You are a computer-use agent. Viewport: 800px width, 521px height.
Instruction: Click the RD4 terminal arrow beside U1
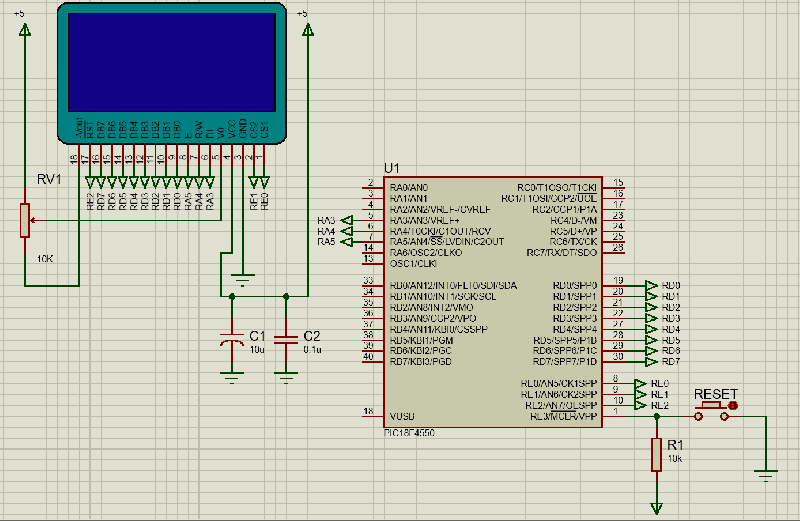(652, 329)
